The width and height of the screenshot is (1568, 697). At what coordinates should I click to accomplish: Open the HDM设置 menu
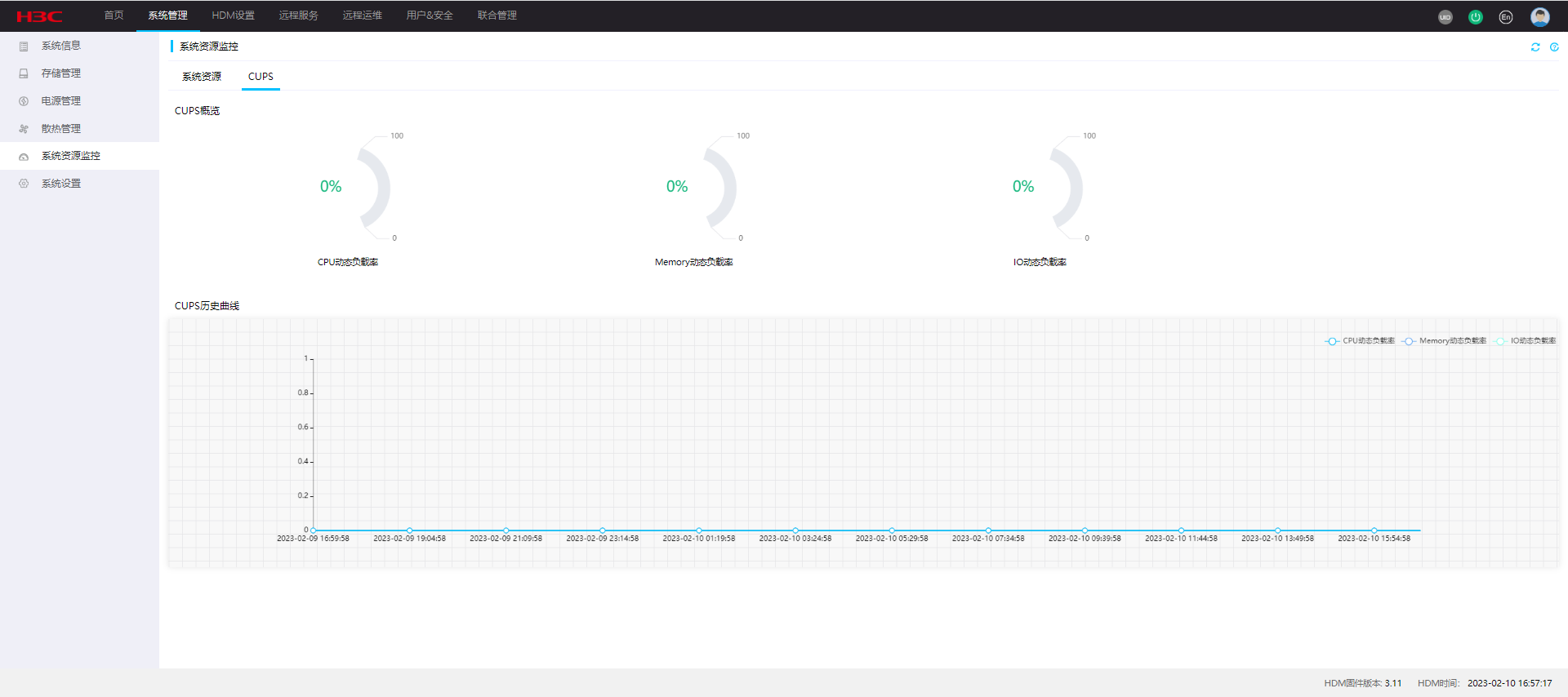click(x=234, y=16)
